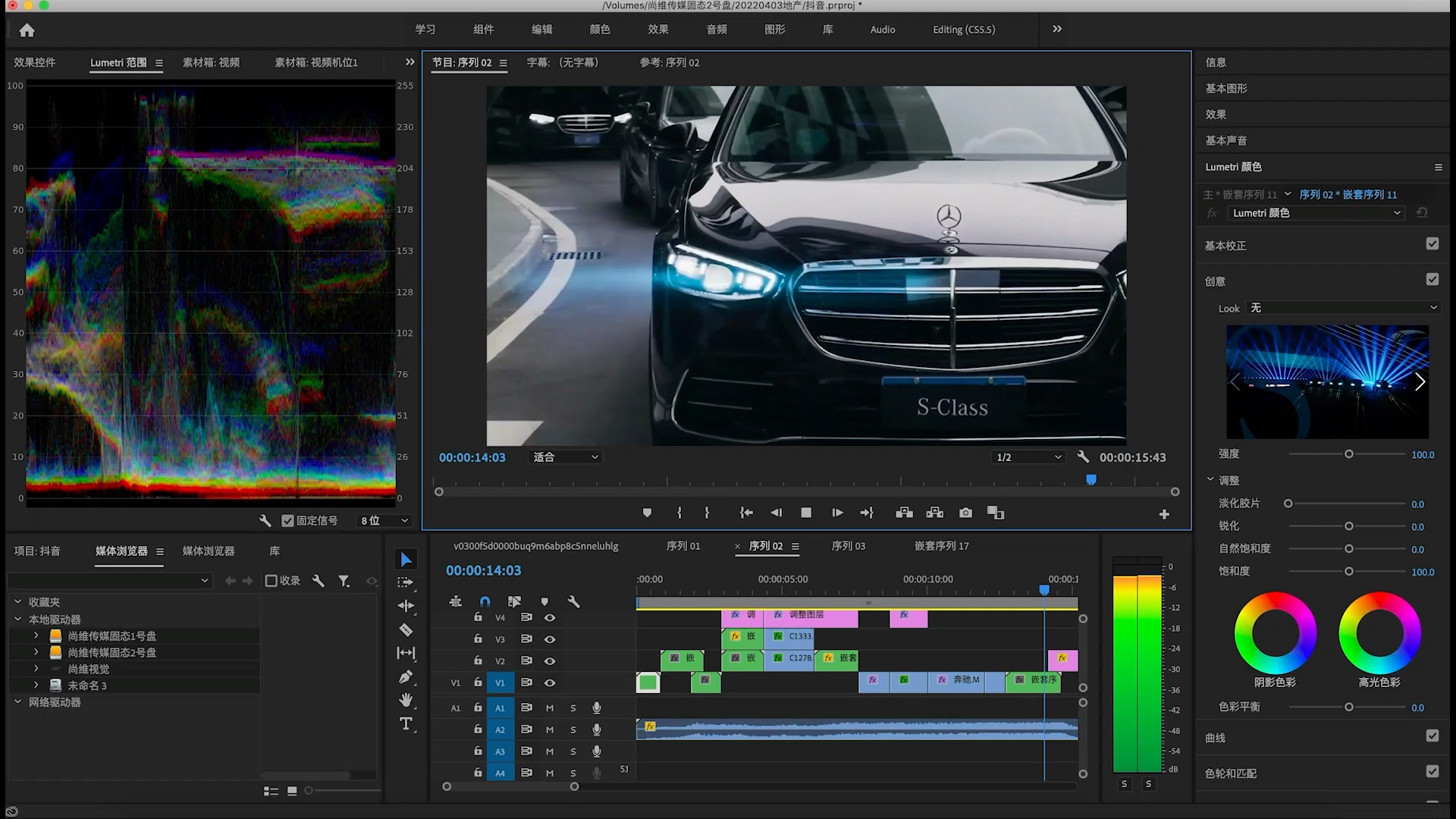Open the Lumetri Color effect dropdown

(x=1316, y=213)
